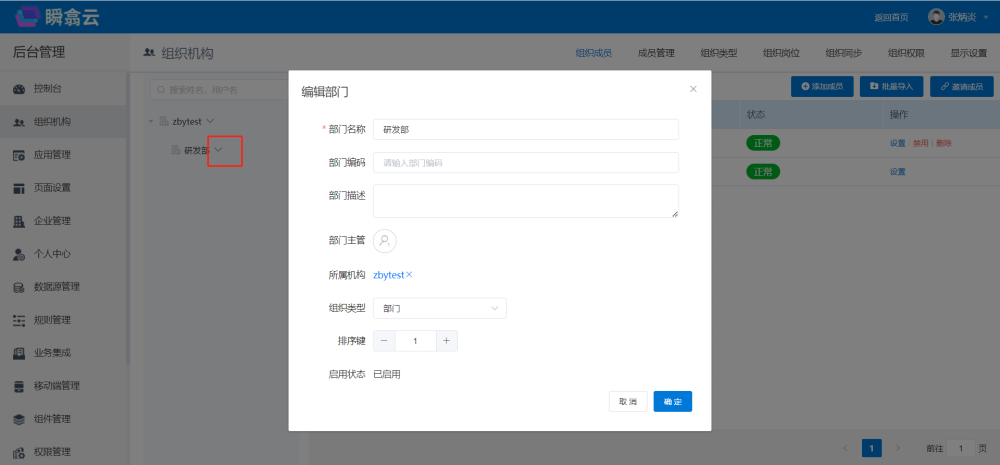Increase 排序键 with plus button
Viewport: 1000px width, 465px height.
coord(447,341)
